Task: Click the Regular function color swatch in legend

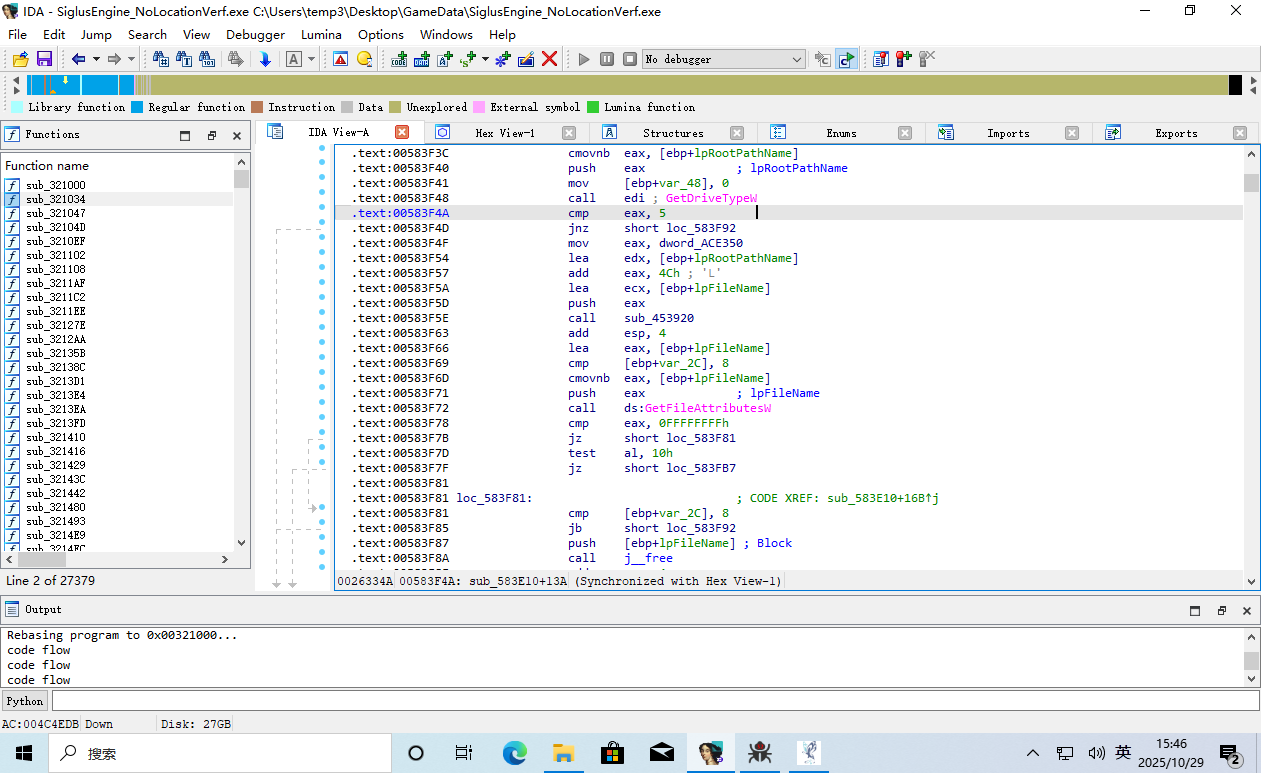Action: tap(137, 107)
